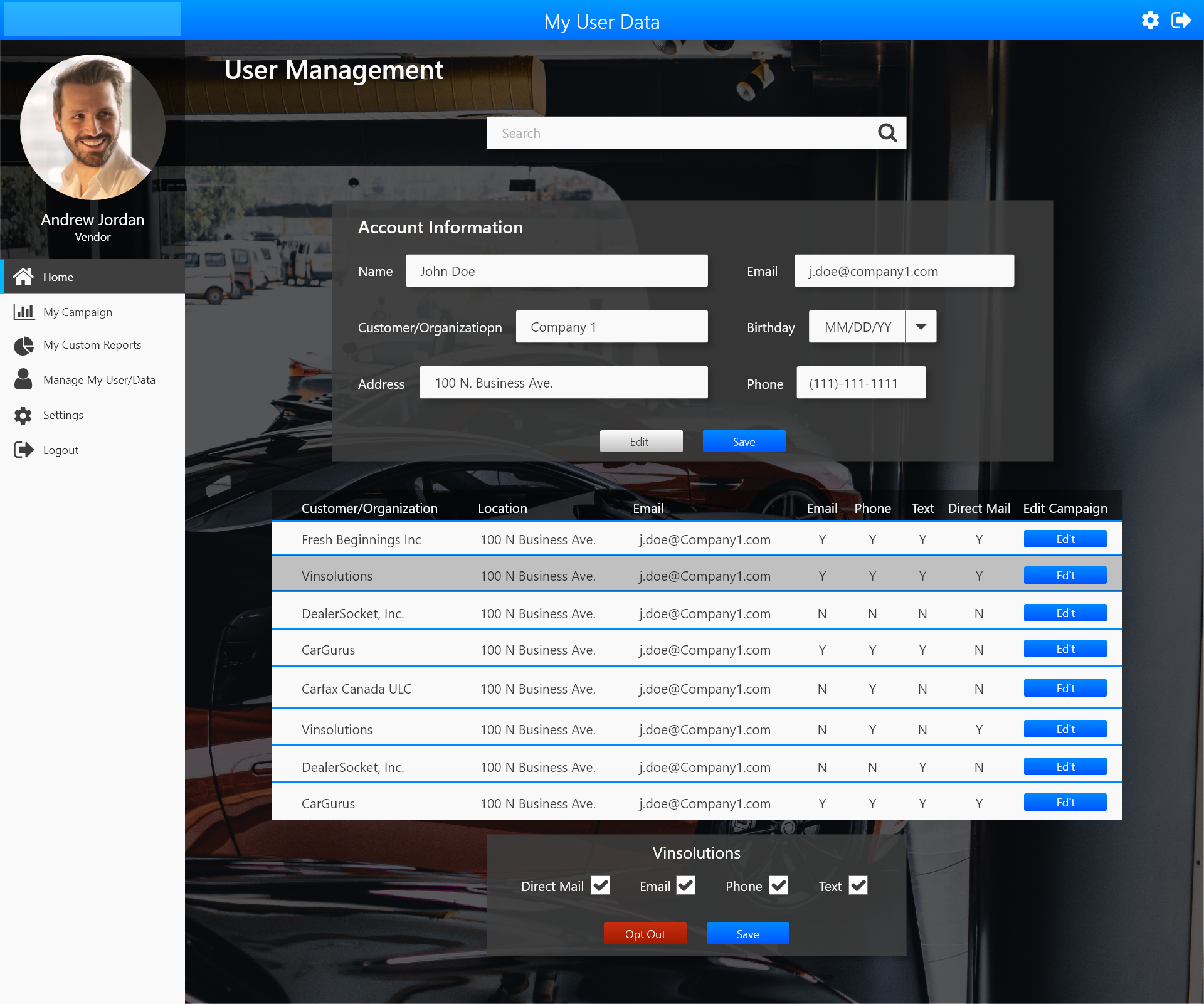Click Save in Account Information panel
This screenshot has height=1004, width=1204.
coord(744,441)
